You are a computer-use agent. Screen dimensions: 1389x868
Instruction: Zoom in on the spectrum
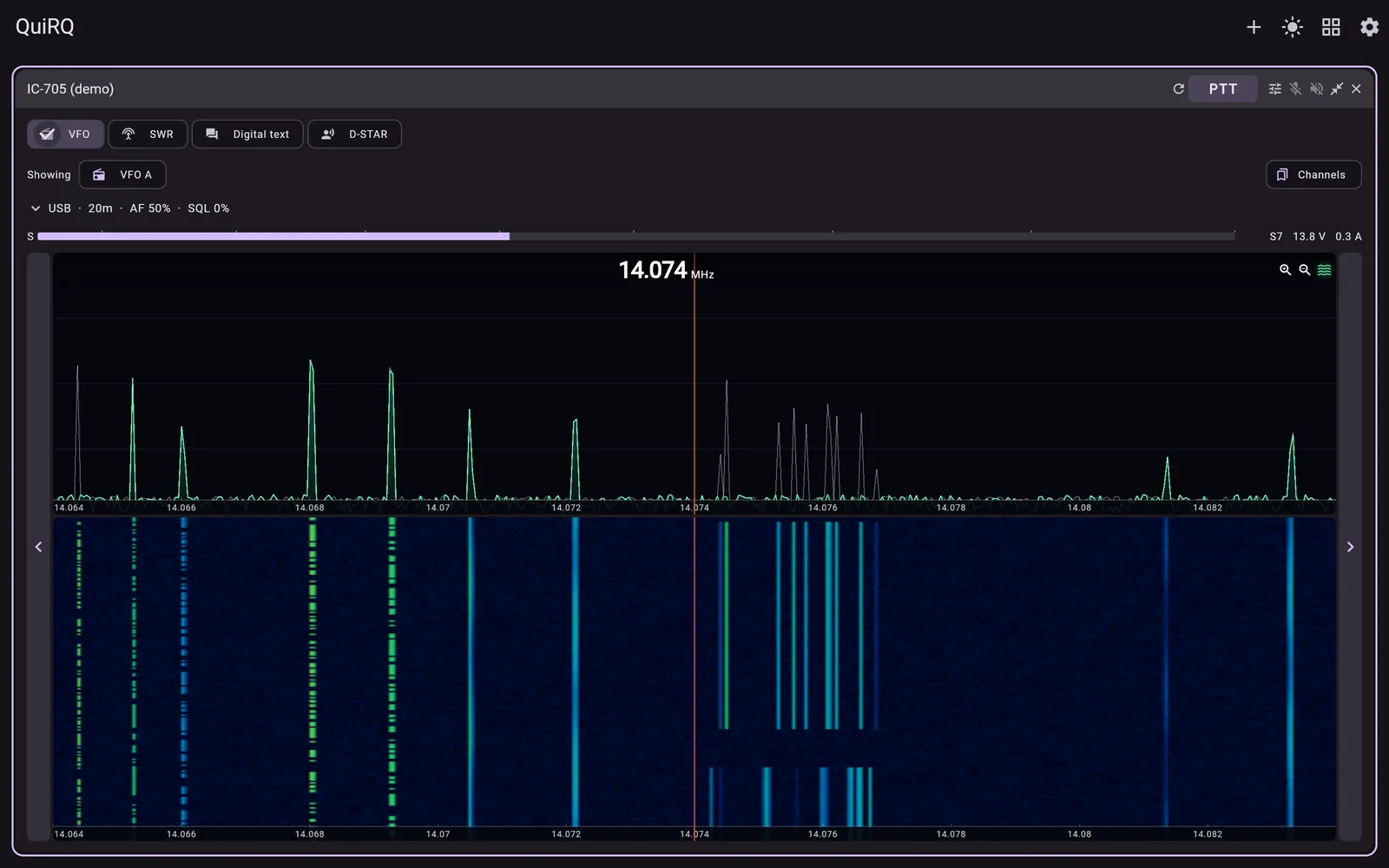(1285, 270)
